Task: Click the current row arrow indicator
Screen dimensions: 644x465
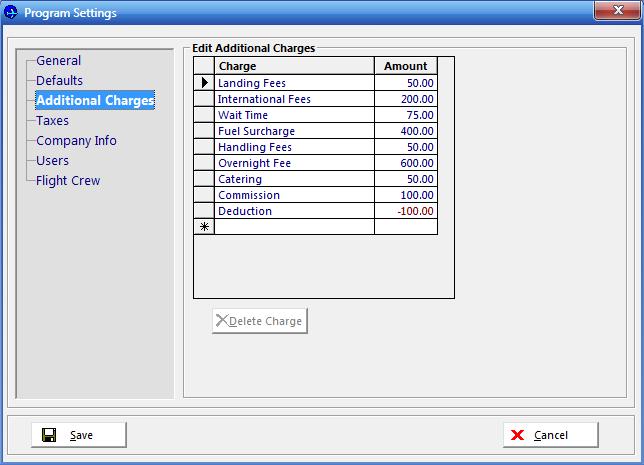Action: point(204,83)
